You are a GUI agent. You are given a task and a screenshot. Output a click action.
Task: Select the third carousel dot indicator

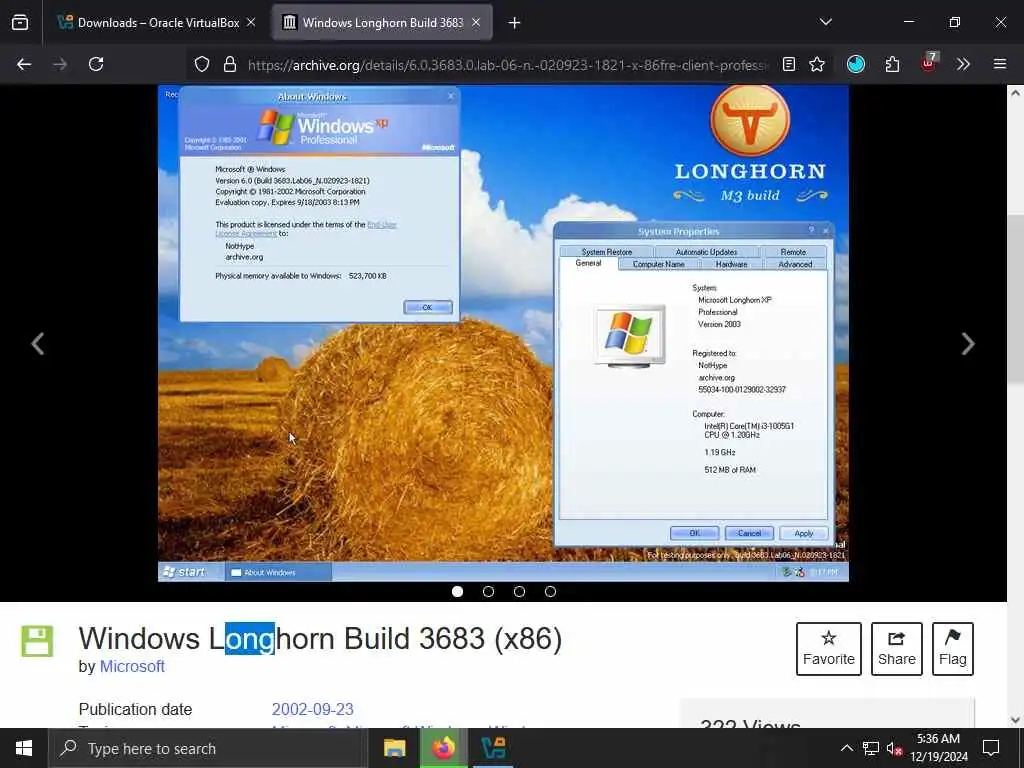(x=519, y=592)
